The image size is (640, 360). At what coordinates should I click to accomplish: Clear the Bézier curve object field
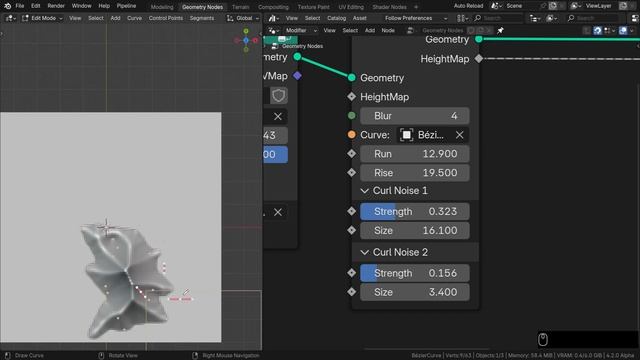click(x=459, y=135)
